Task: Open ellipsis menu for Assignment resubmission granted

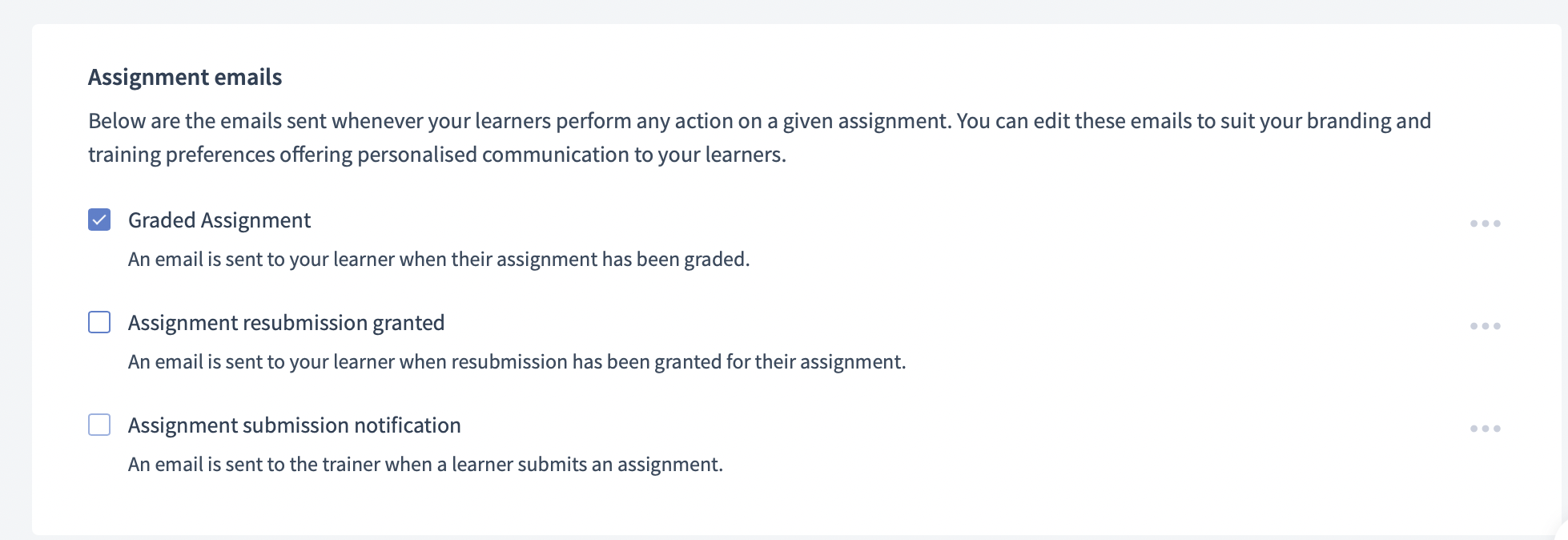Action: pyautogui.click(x=1485, y=326)
